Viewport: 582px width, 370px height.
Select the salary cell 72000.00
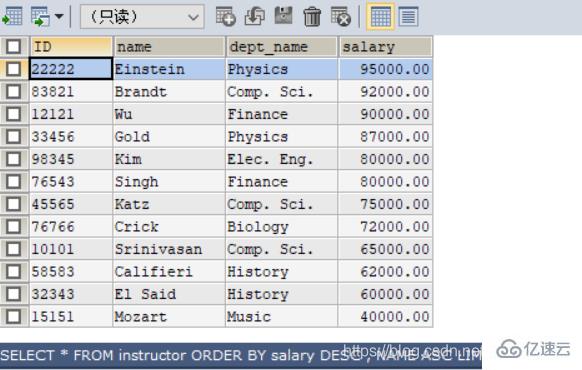pyautogui.click(x=386, y=227)
